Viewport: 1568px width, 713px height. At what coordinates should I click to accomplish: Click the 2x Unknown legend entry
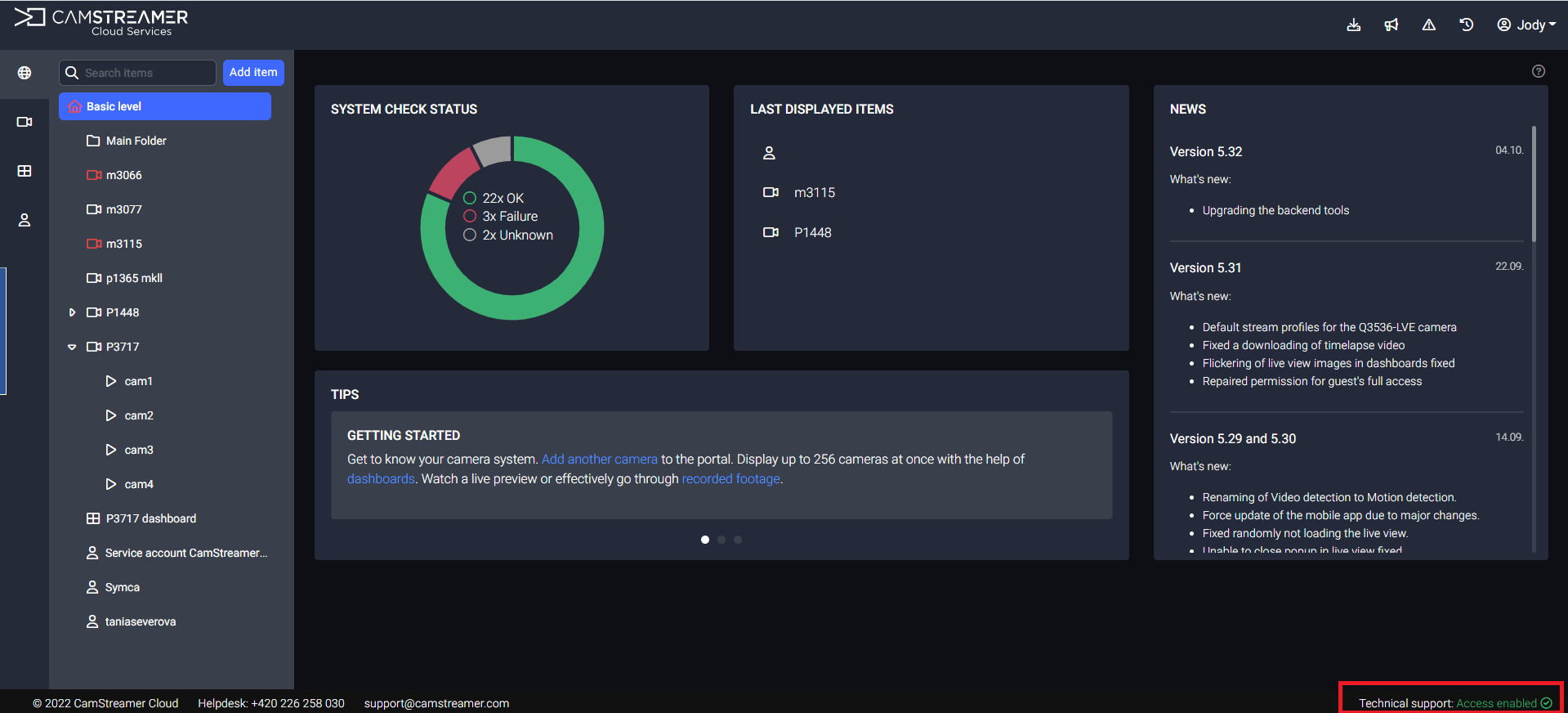(508, 235)
